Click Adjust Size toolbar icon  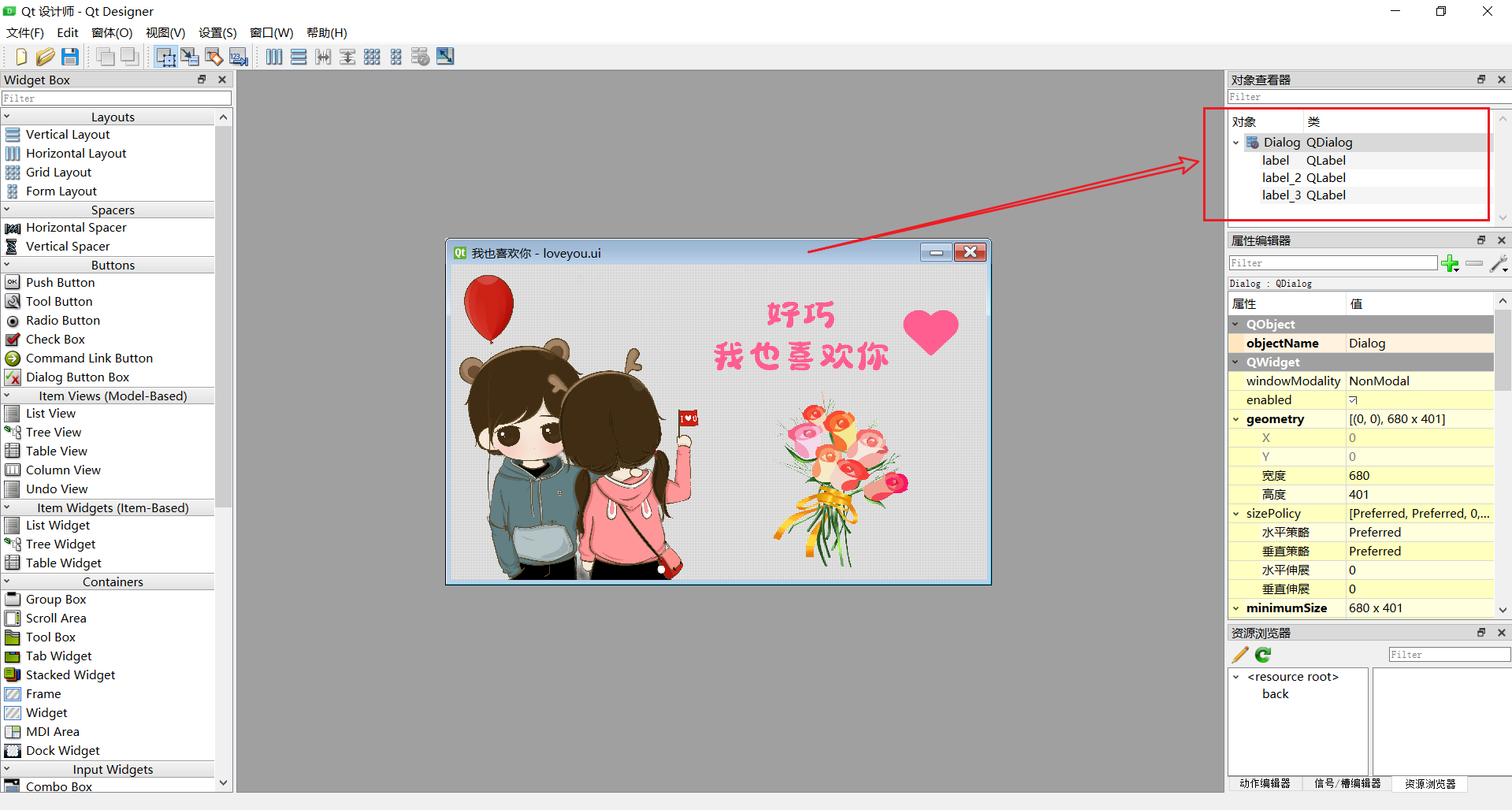[x=445, y=57]
